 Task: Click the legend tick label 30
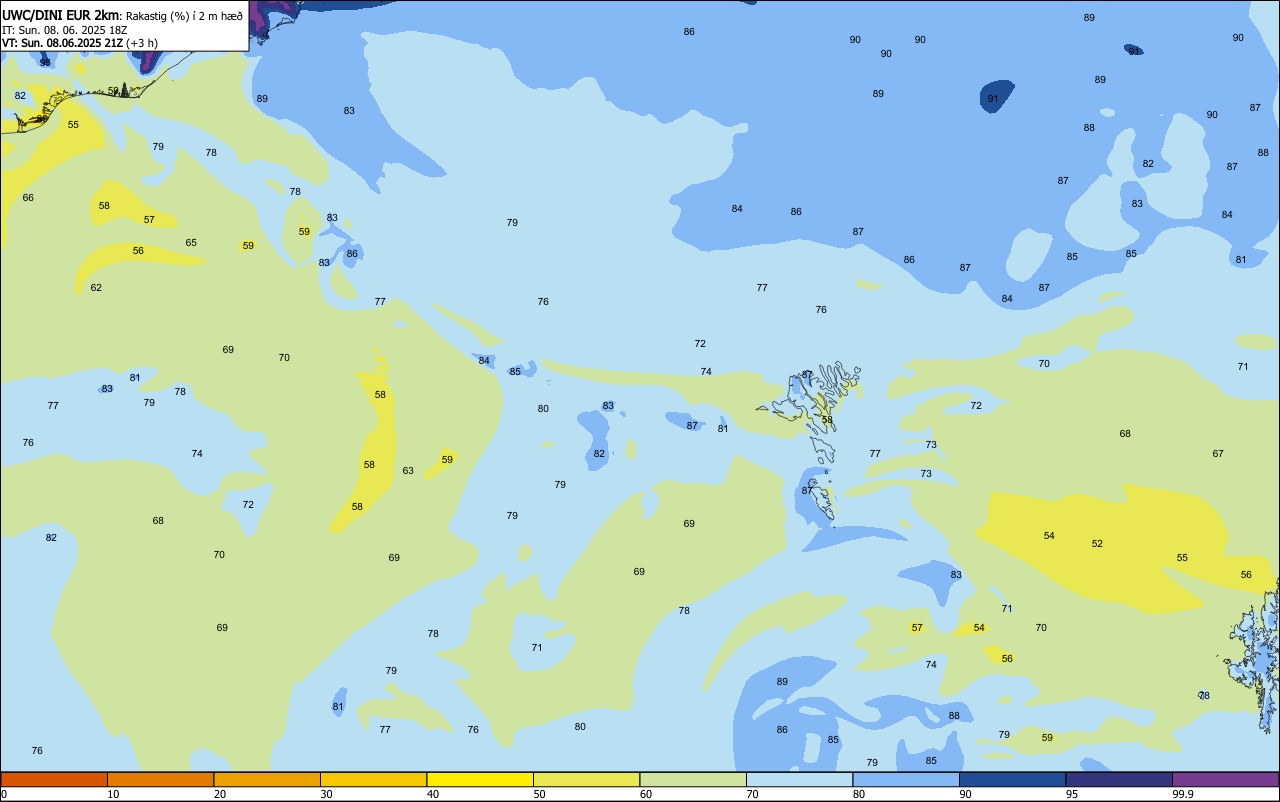coord(326,794)
